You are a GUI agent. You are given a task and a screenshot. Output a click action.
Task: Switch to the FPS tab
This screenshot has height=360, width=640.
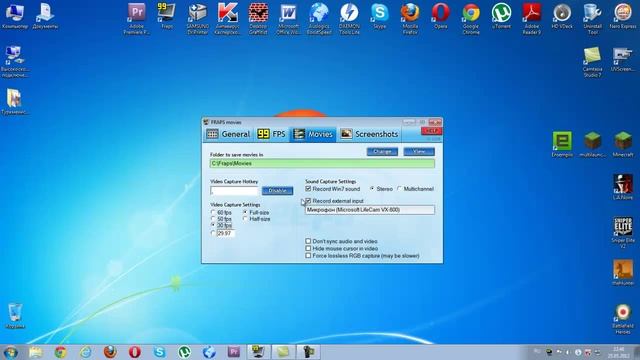271,134
